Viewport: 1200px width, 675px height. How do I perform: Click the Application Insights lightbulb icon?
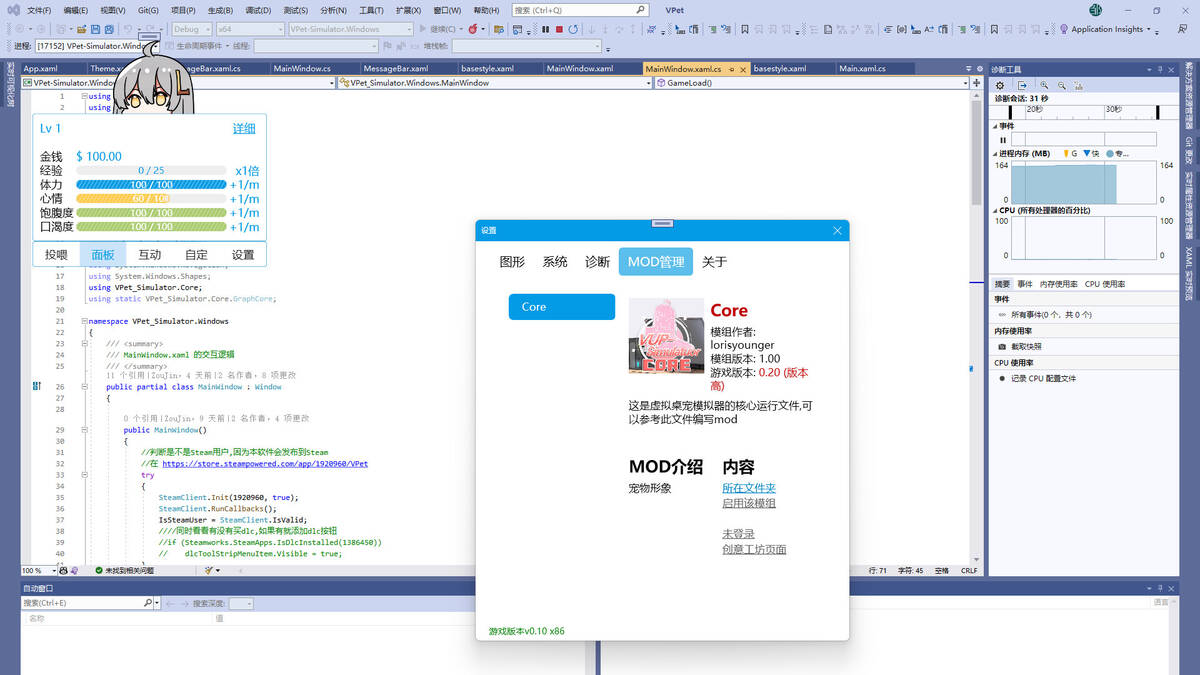click(1063, 29)
